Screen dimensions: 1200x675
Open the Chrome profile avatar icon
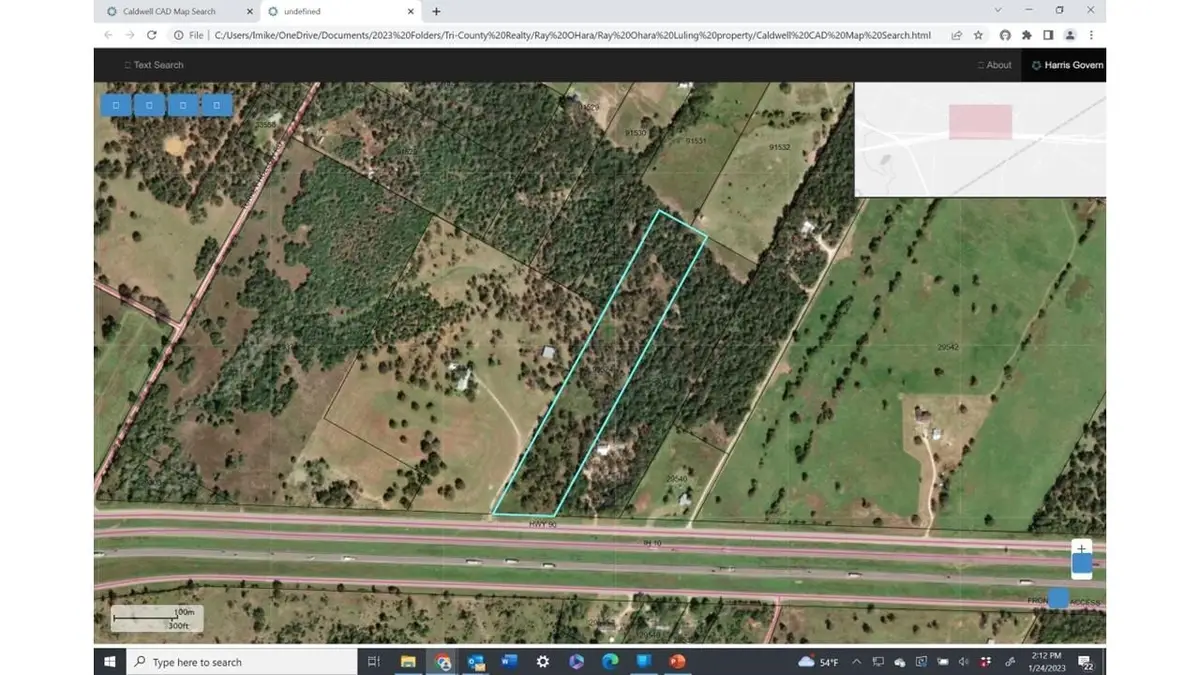point(1070,34)
